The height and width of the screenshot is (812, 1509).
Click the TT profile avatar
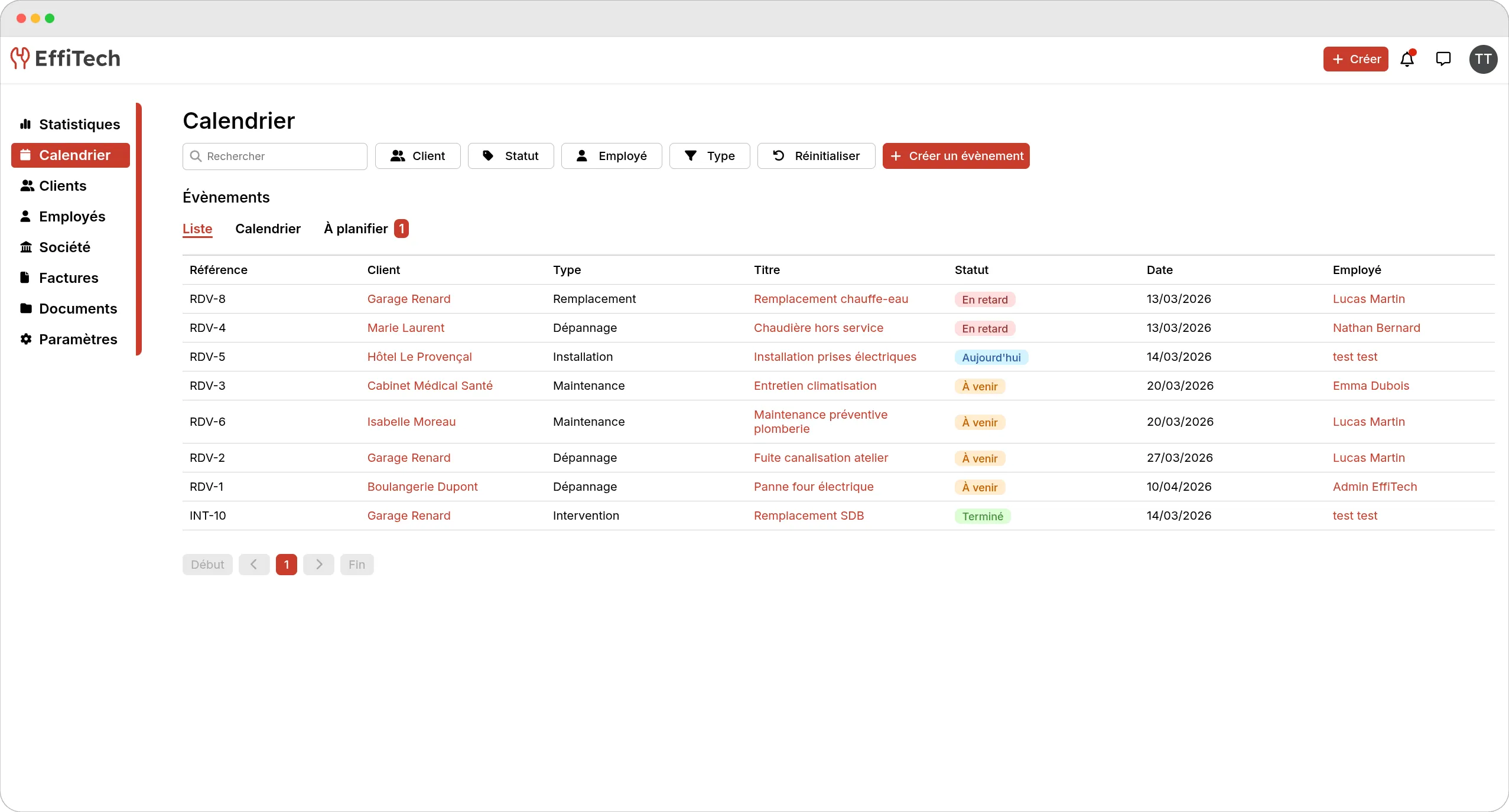(1482, 59)
